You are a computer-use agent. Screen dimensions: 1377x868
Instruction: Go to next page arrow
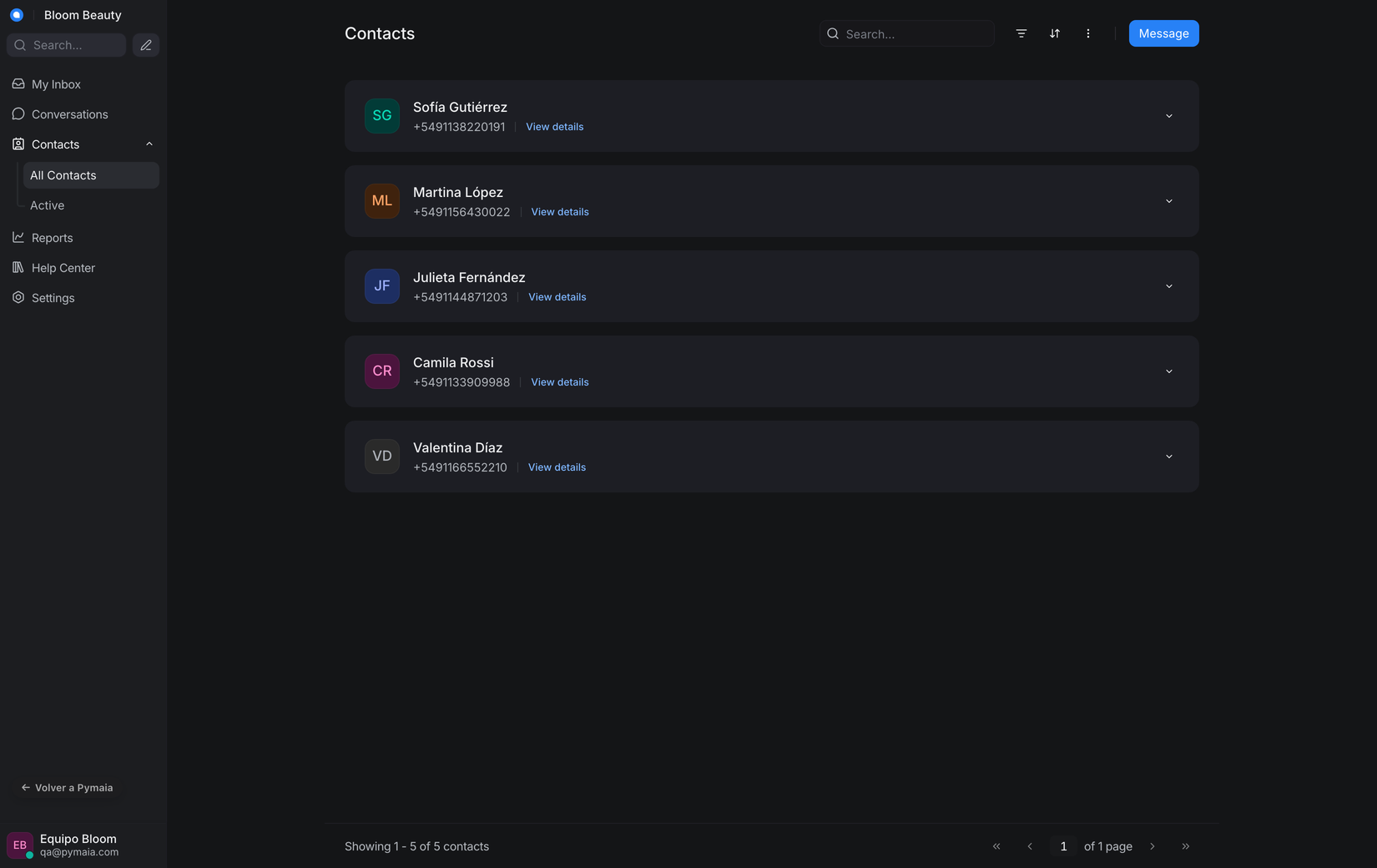tap(1153, 846)
